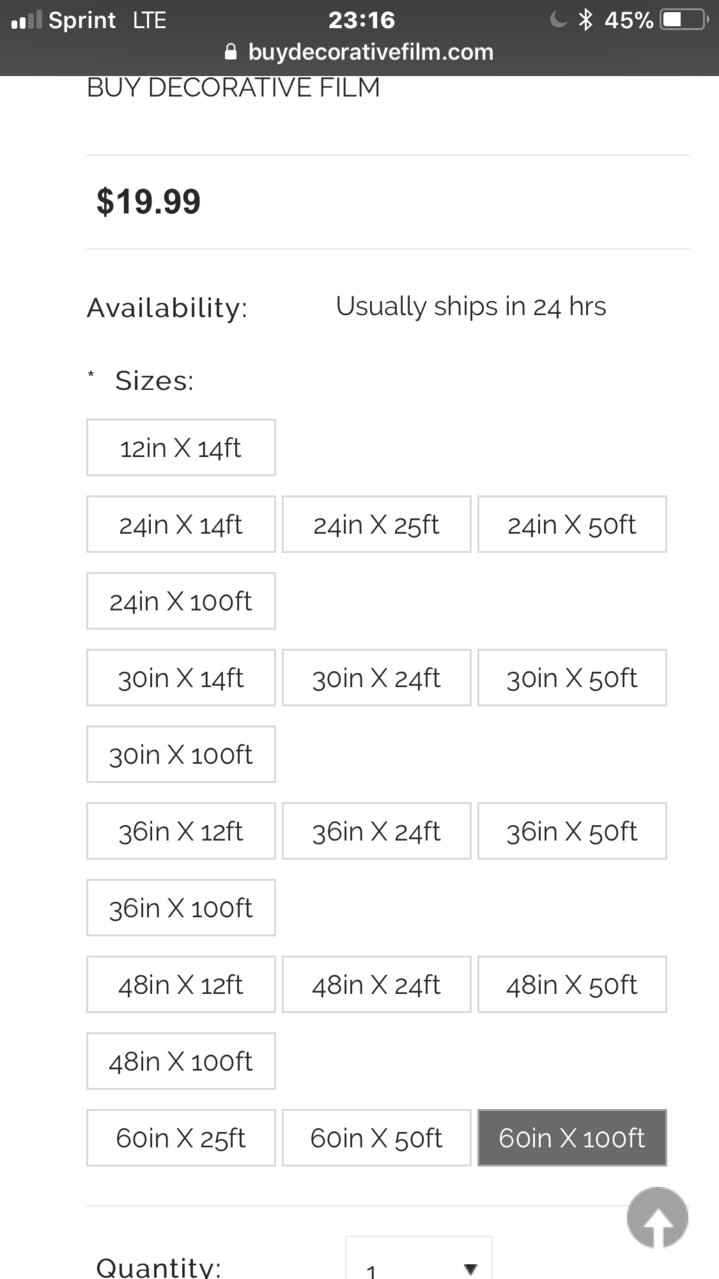Pick the 48in X 100ft size
Screen dimensions: 719x1279
181,1061
